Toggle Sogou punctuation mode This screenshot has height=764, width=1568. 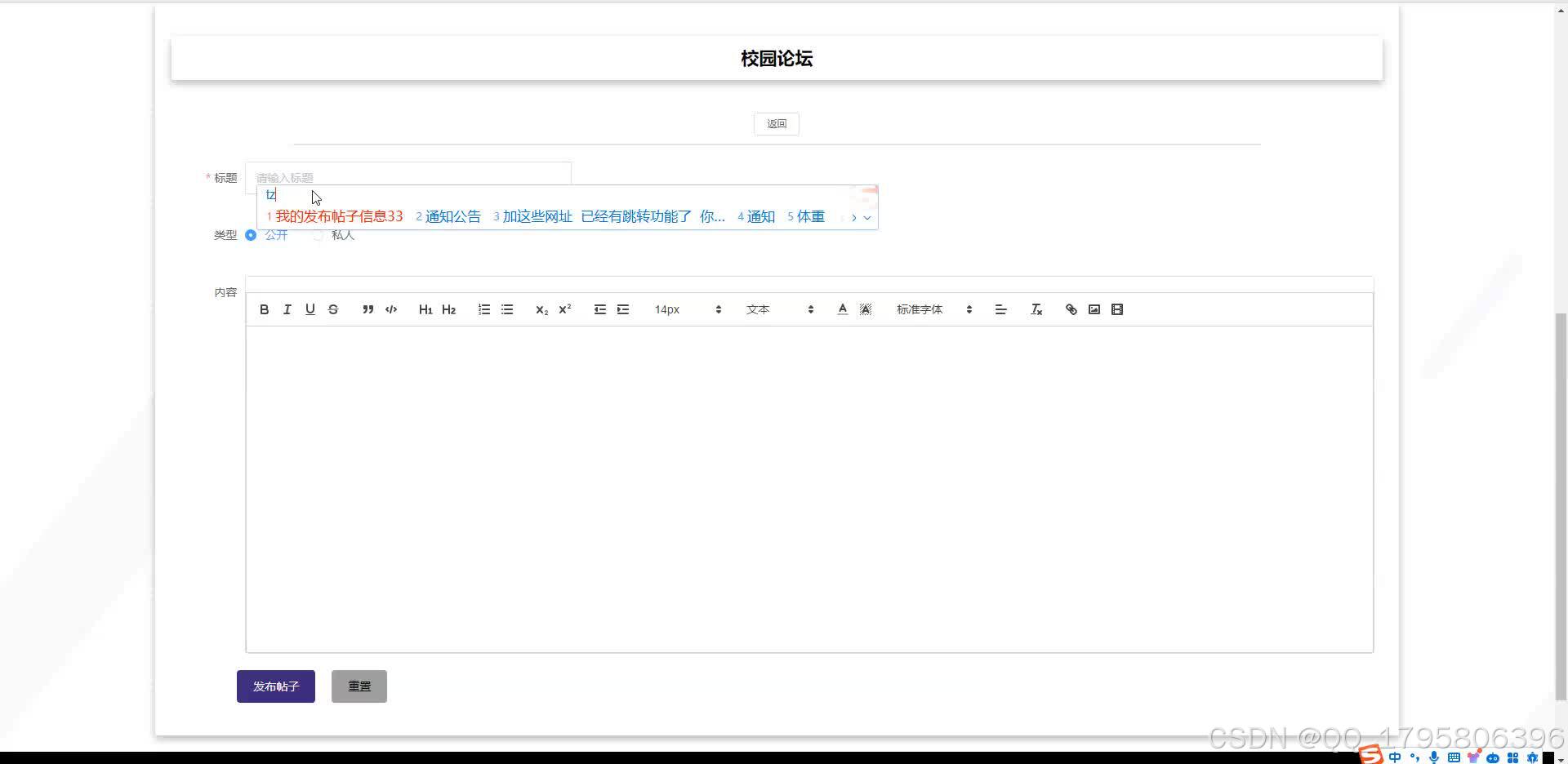coord(1414,757)
